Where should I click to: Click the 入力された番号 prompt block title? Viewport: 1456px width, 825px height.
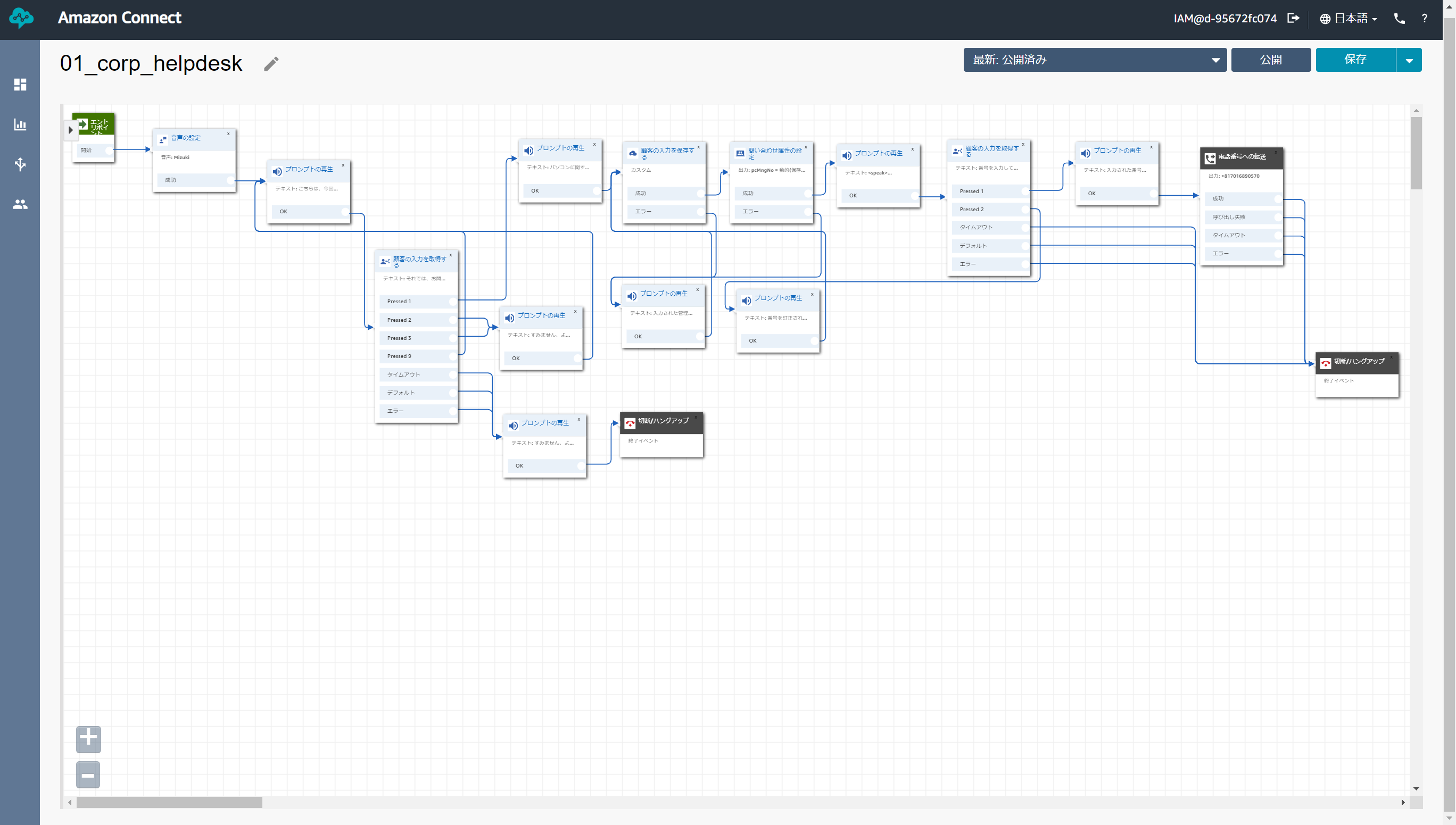1116,151
